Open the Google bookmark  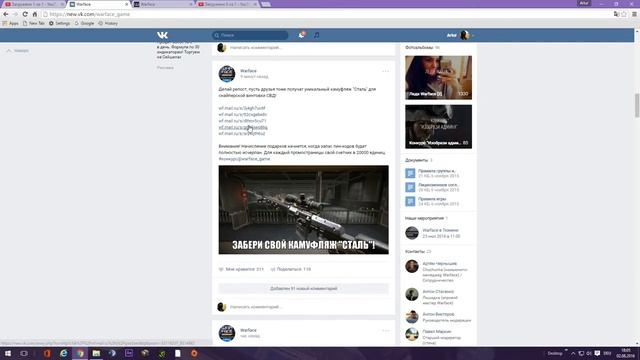84,23
